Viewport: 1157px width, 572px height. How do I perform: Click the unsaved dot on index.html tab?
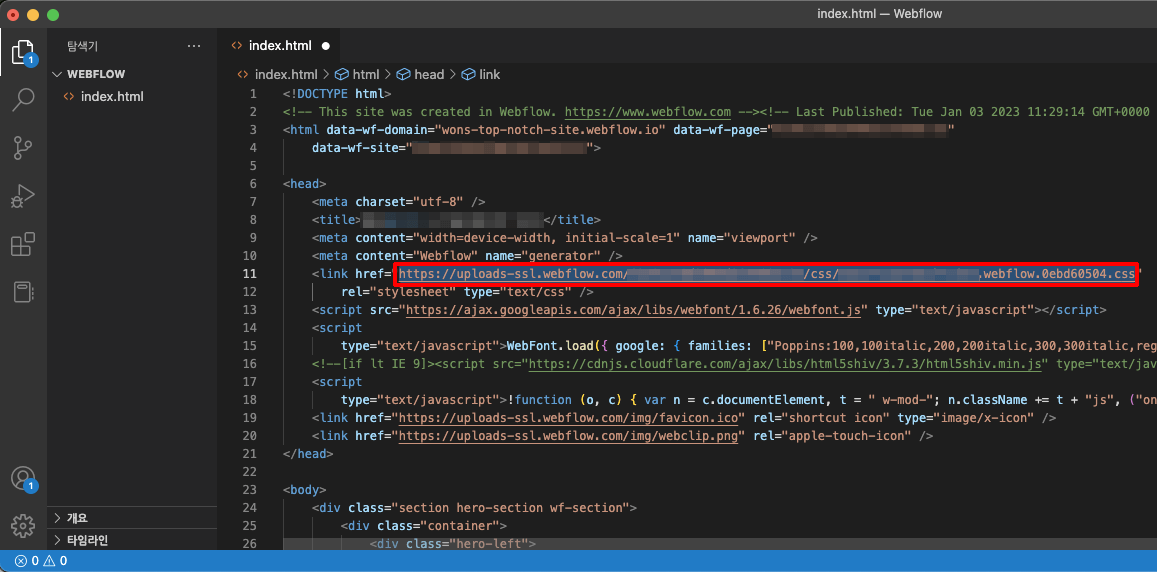point(325,46)
